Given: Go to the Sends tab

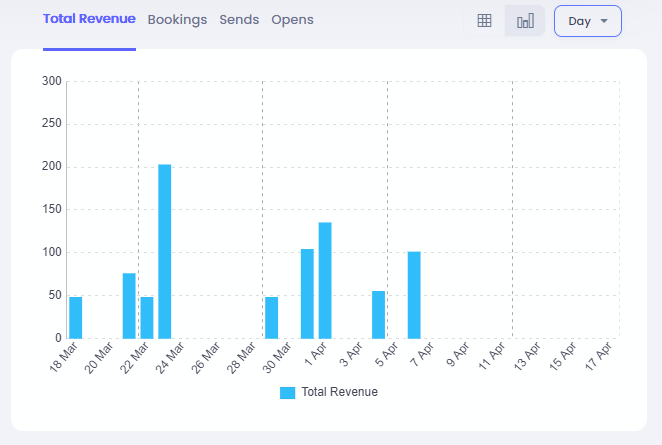Looking at the screenshot, I should click(239, 20).
